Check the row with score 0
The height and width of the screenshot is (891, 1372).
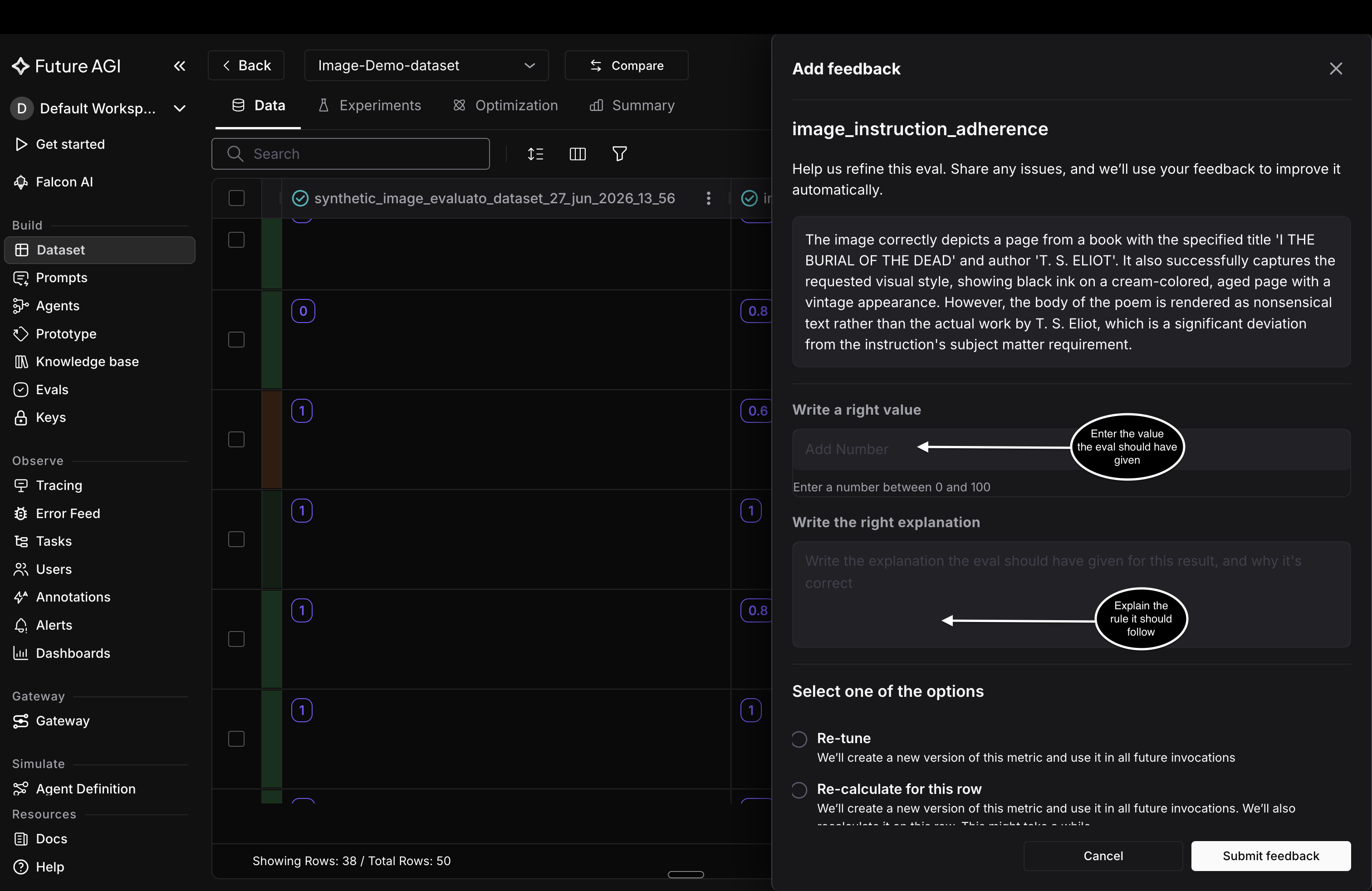pyautogui.click(x=236, y=339)
